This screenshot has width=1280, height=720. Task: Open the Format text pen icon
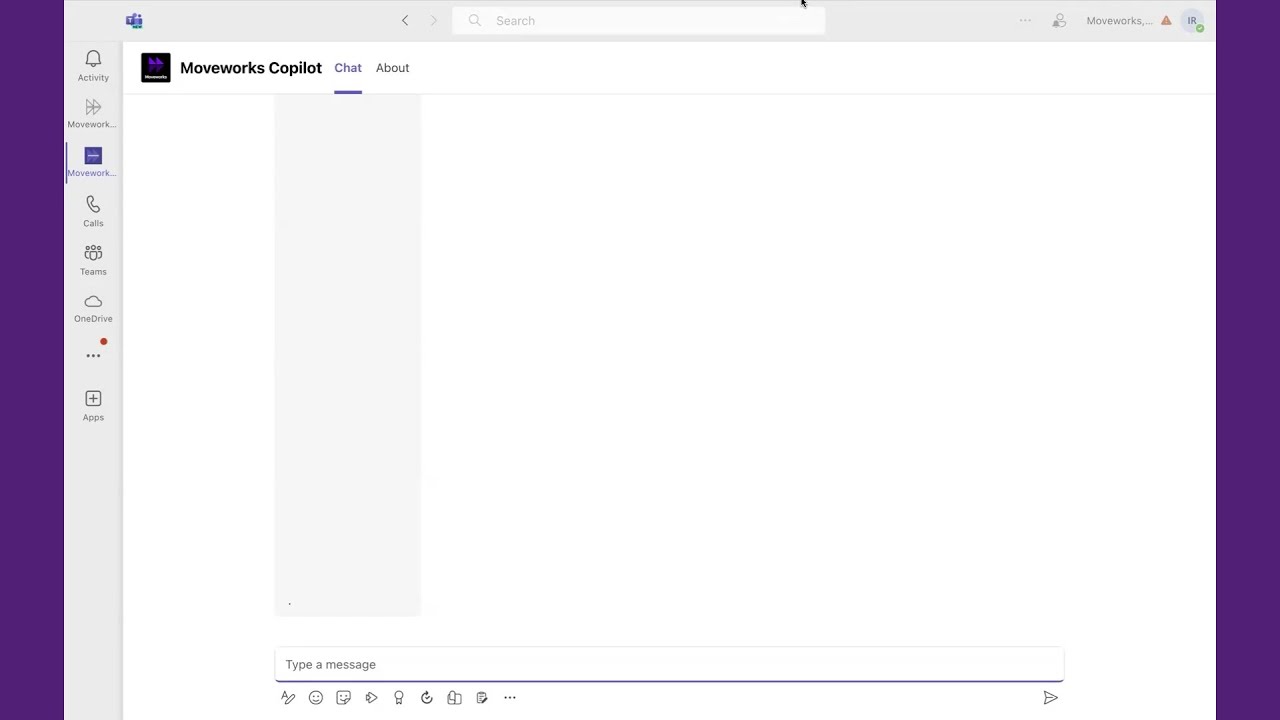coord(288,698)
